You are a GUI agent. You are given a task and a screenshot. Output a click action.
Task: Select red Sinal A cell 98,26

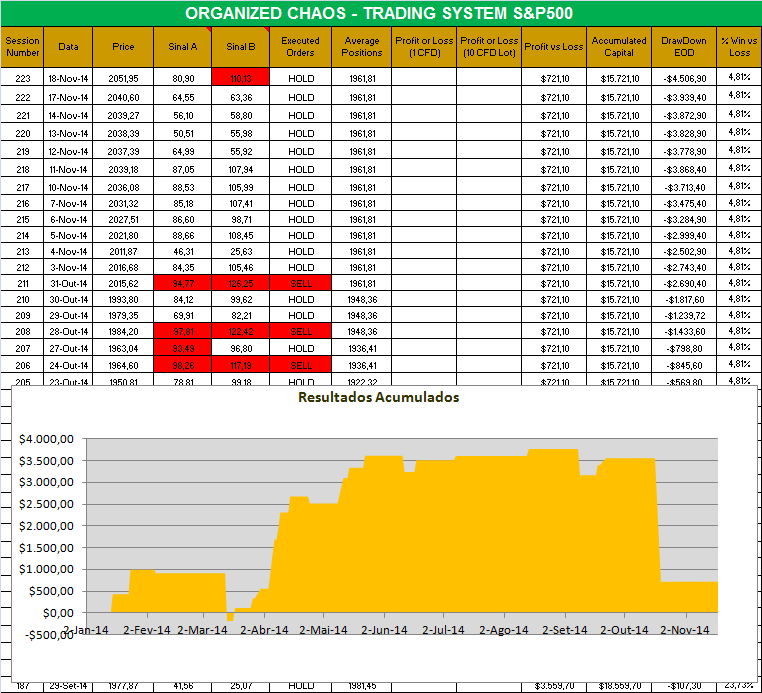[x=183, y=365]
